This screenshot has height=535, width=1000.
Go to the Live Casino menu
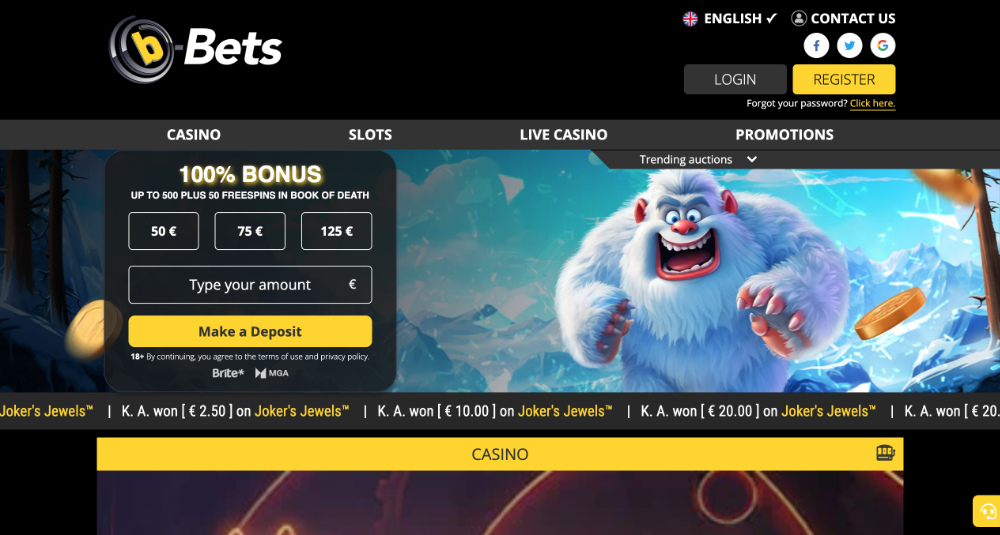(563, 135)
